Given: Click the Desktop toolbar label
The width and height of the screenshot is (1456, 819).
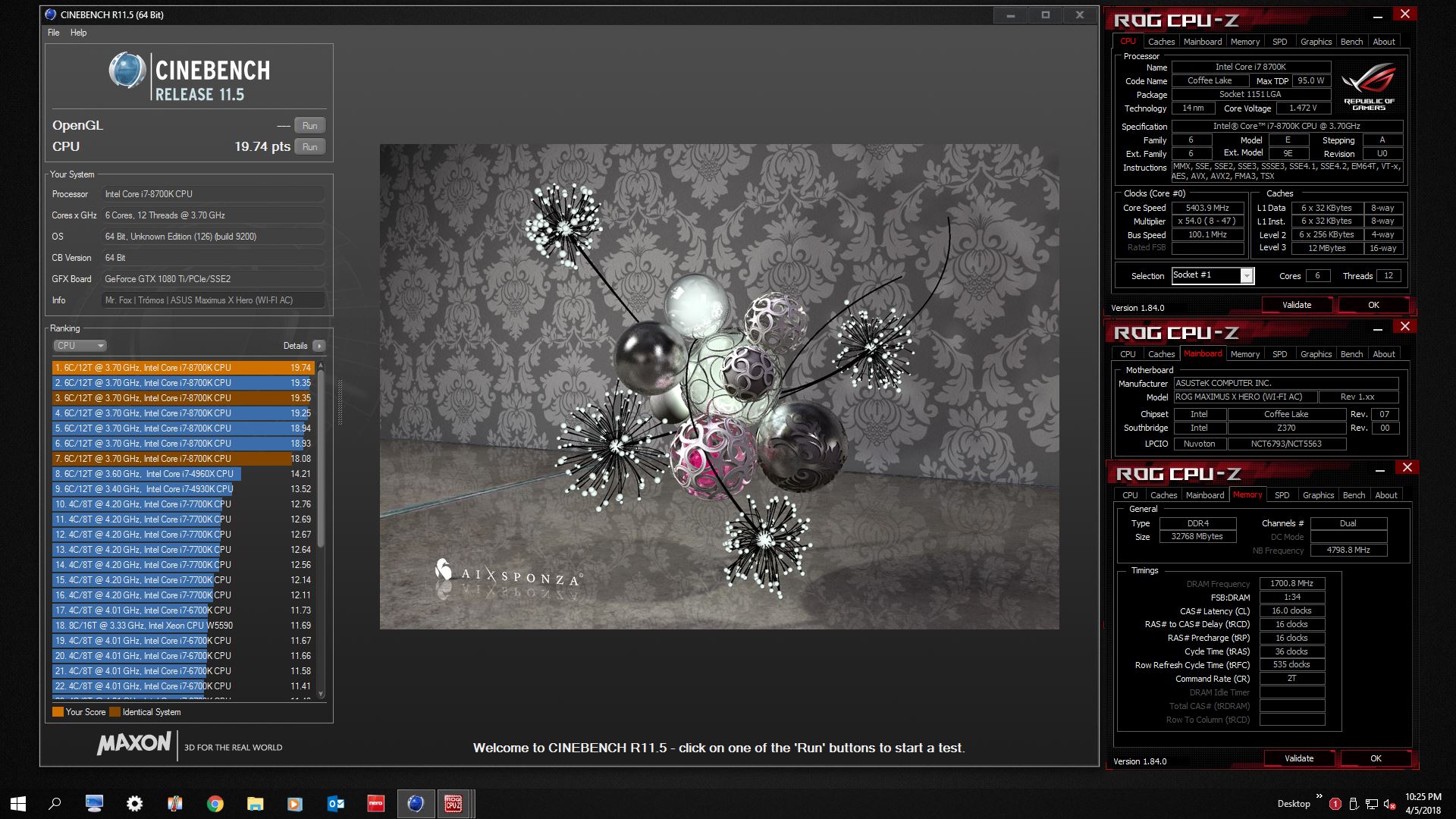Looking at the screenshot, I should [x=1293, y=804].
